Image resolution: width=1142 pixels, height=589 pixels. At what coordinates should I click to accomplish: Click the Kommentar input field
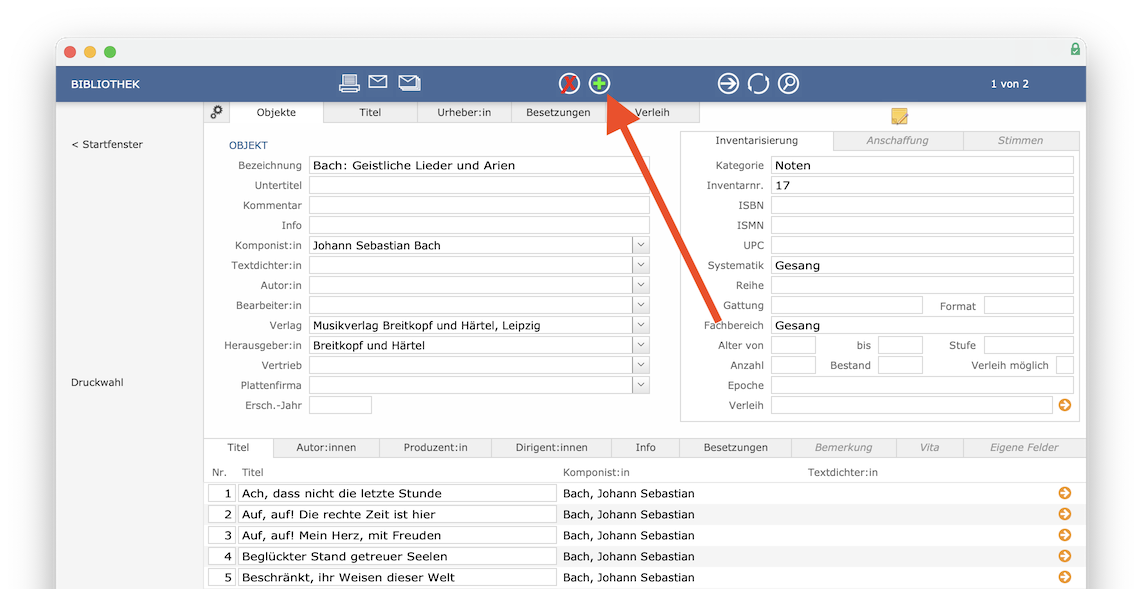479,205
